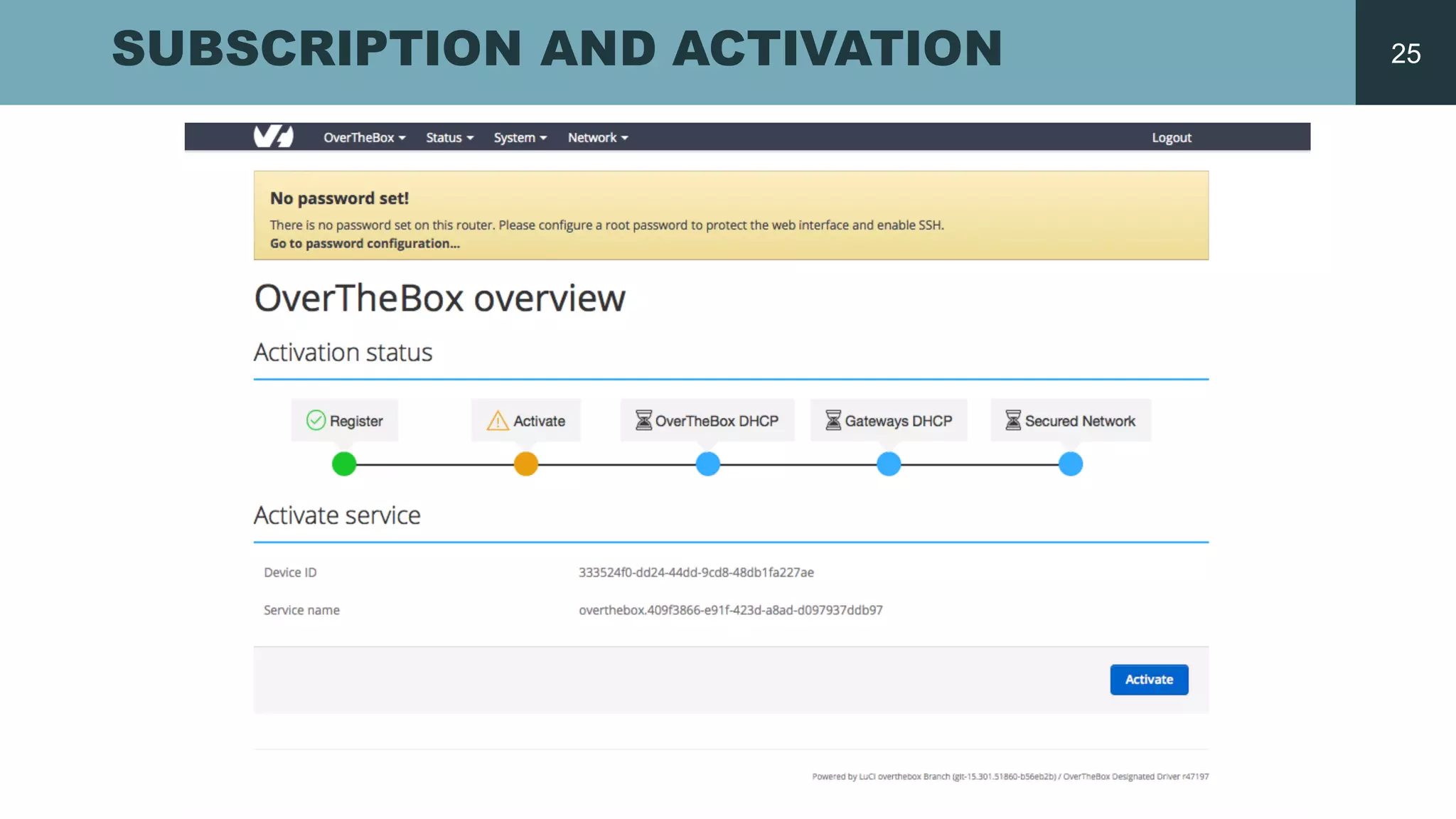Select the blue Gateways DHCP step marker
Image resolution: width=1456 pixels, height=819 pixels.
[x=889, y=464]
